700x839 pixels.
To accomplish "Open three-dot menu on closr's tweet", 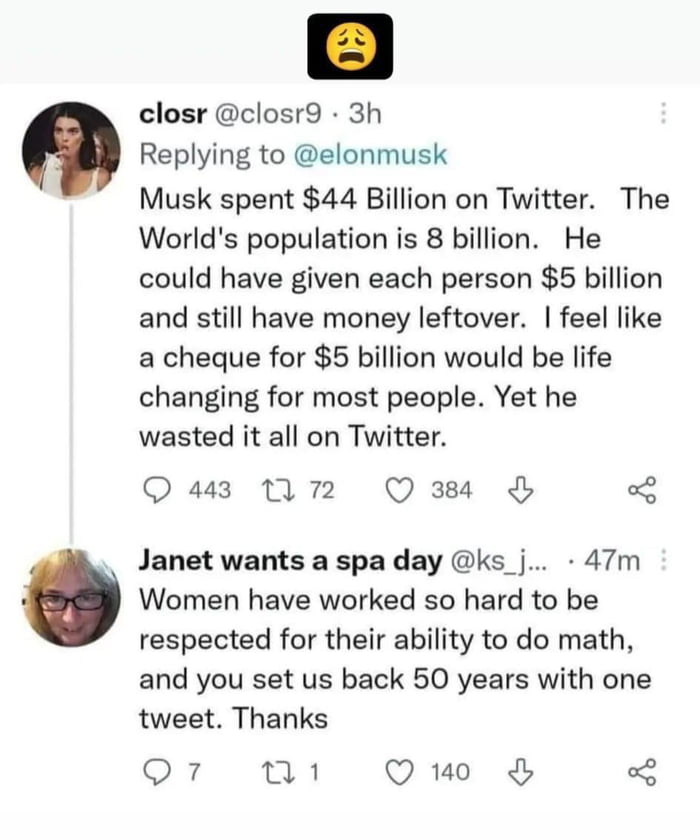I will pyautogui.click(x=664, y=117).
